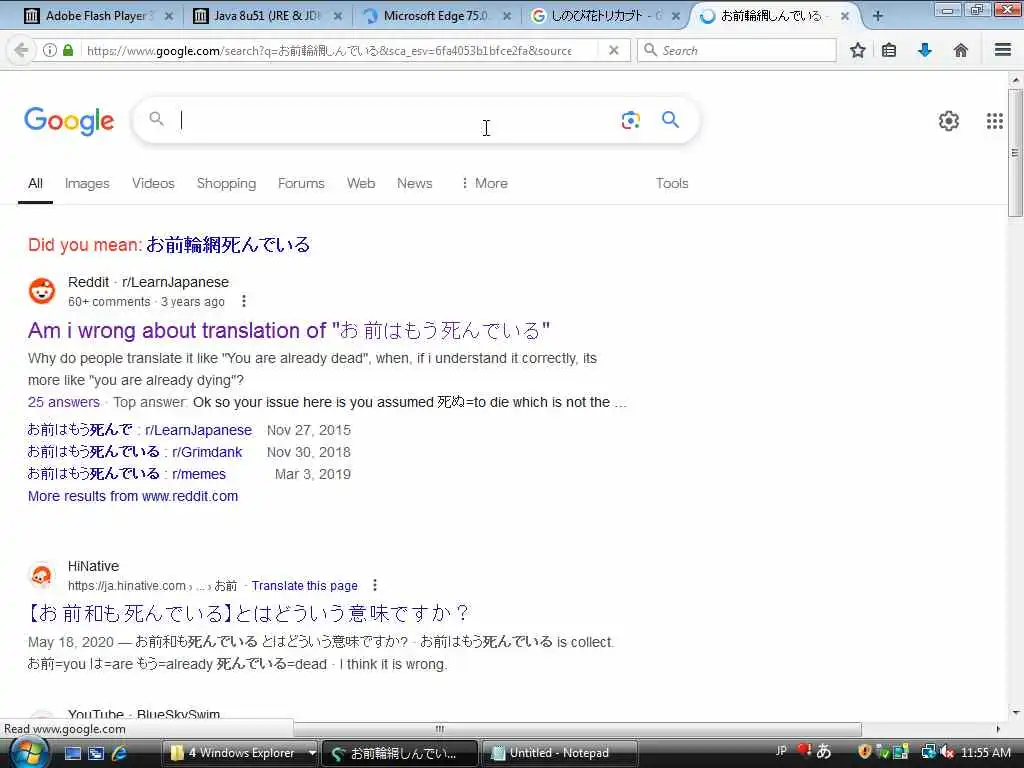This screenshot has height=768, width=1024.
Task: Close the Adobe Flash Player tab
Action: coord(168,16)
